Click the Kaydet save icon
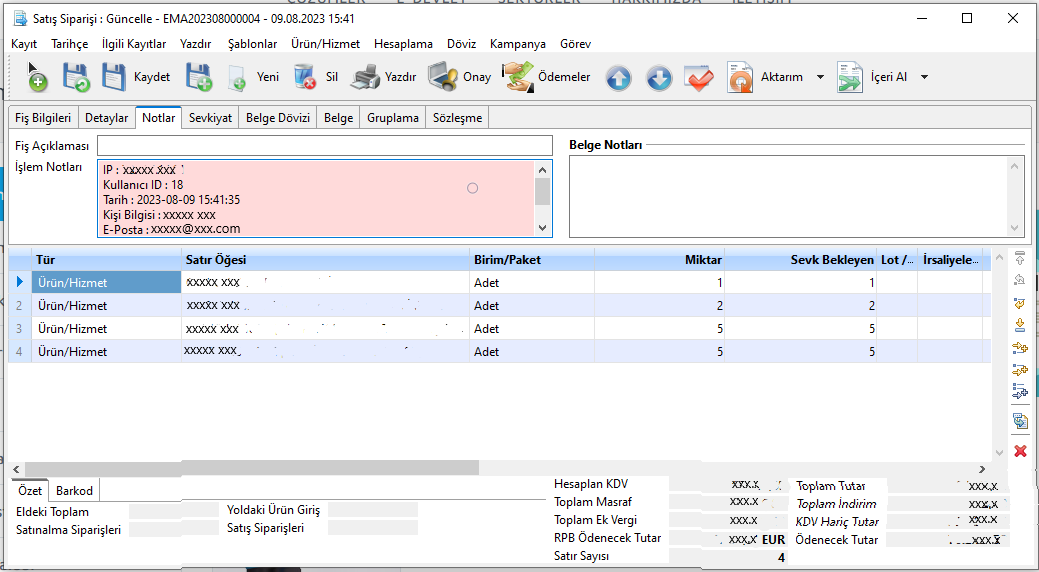The height and width of the screenshot is (572, 1039). [x=115, y=77]
